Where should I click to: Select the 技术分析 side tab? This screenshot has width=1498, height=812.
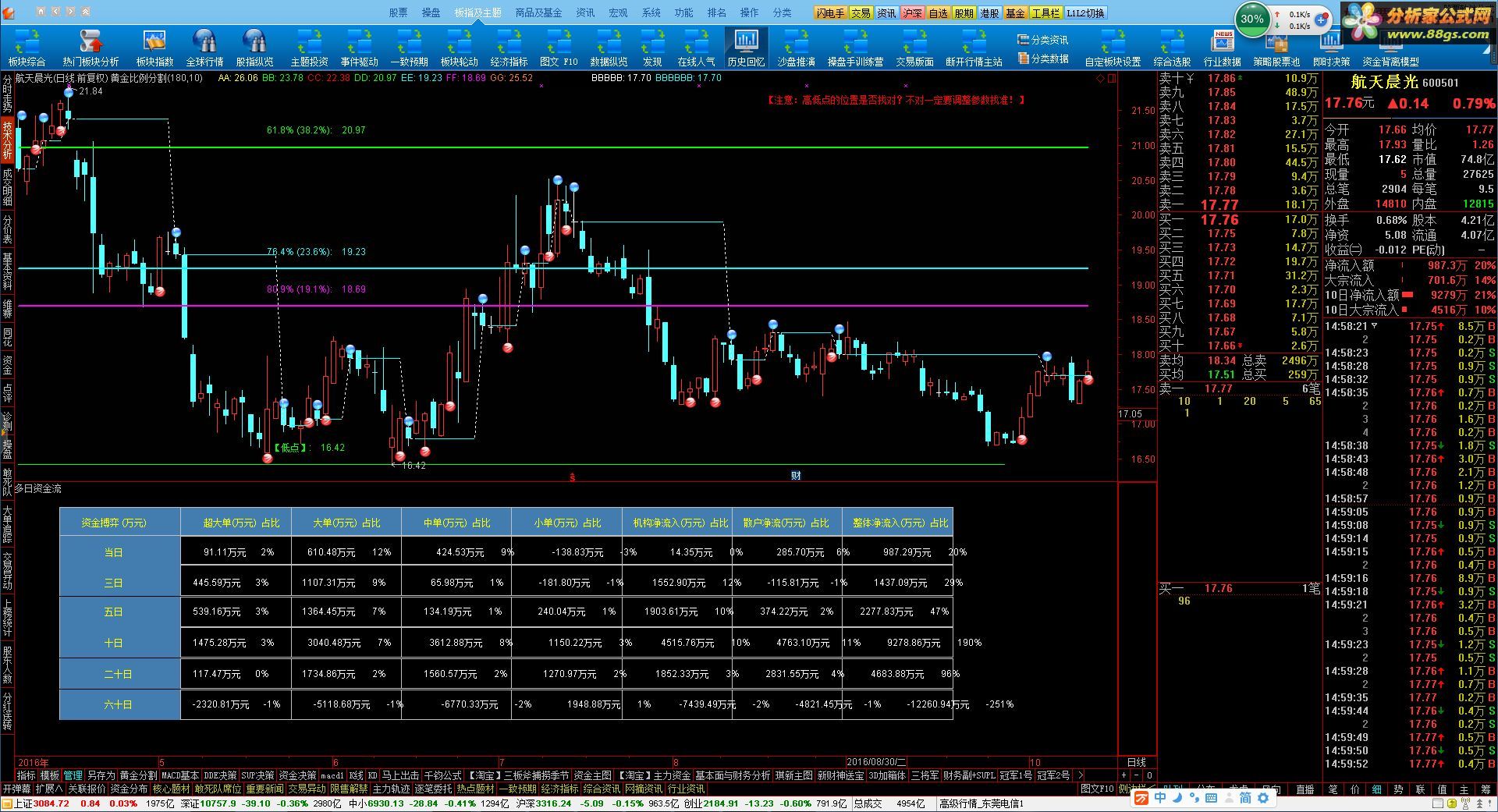pos(7,140)
